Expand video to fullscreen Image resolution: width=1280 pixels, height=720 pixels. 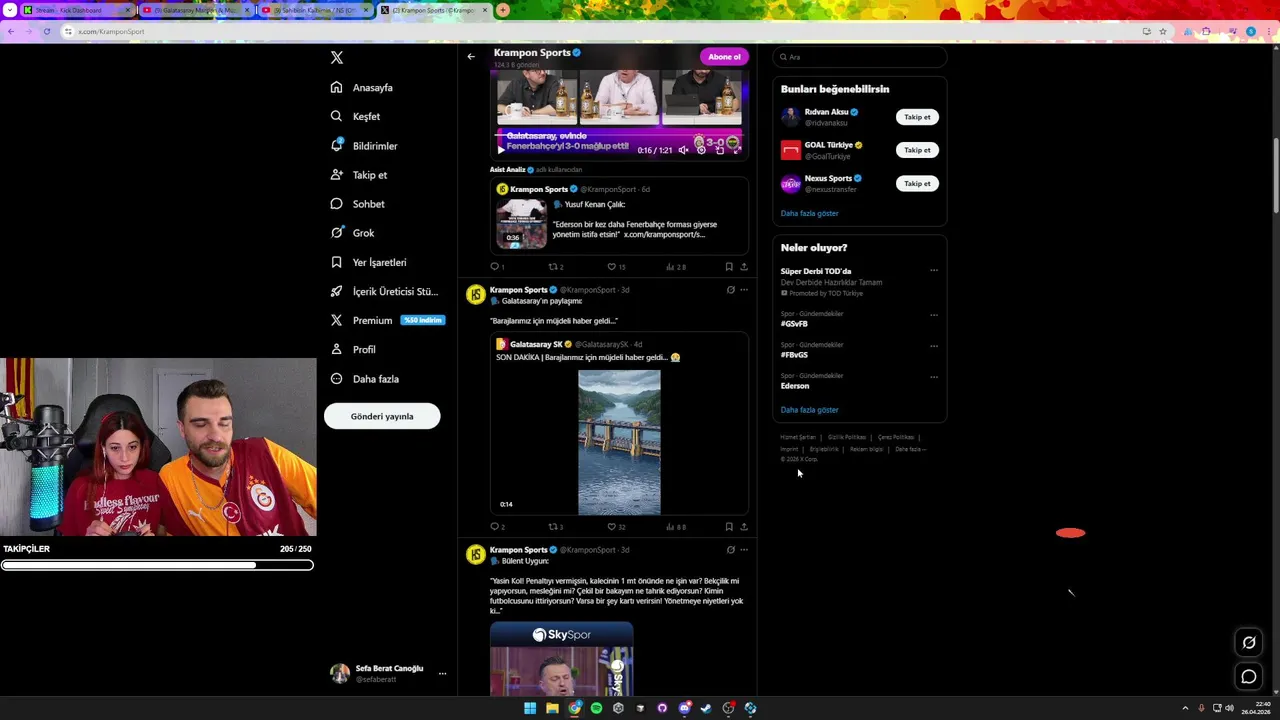click(736, 150)
